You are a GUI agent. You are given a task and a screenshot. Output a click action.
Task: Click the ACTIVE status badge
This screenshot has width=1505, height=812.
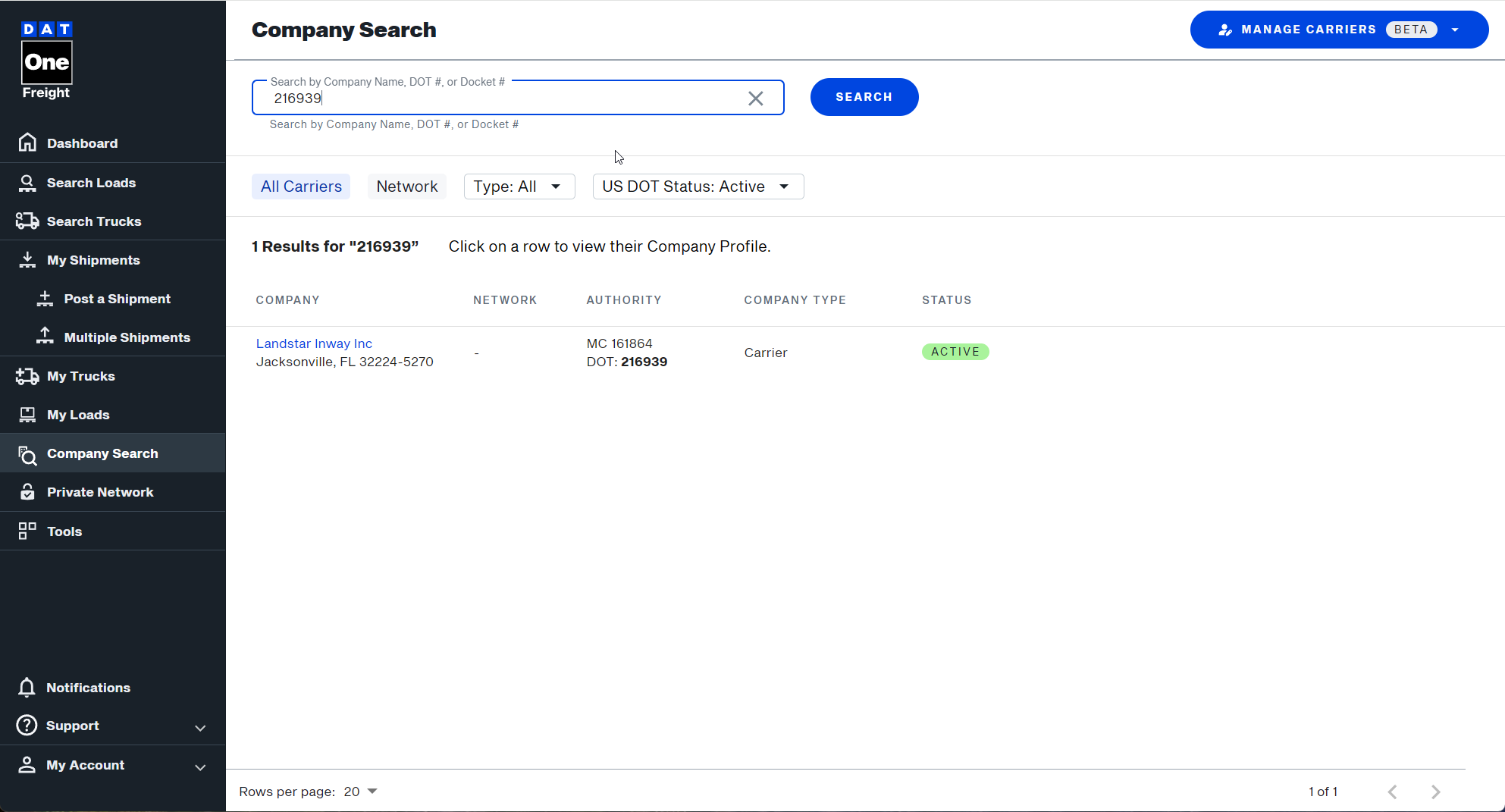coord(955,352)
